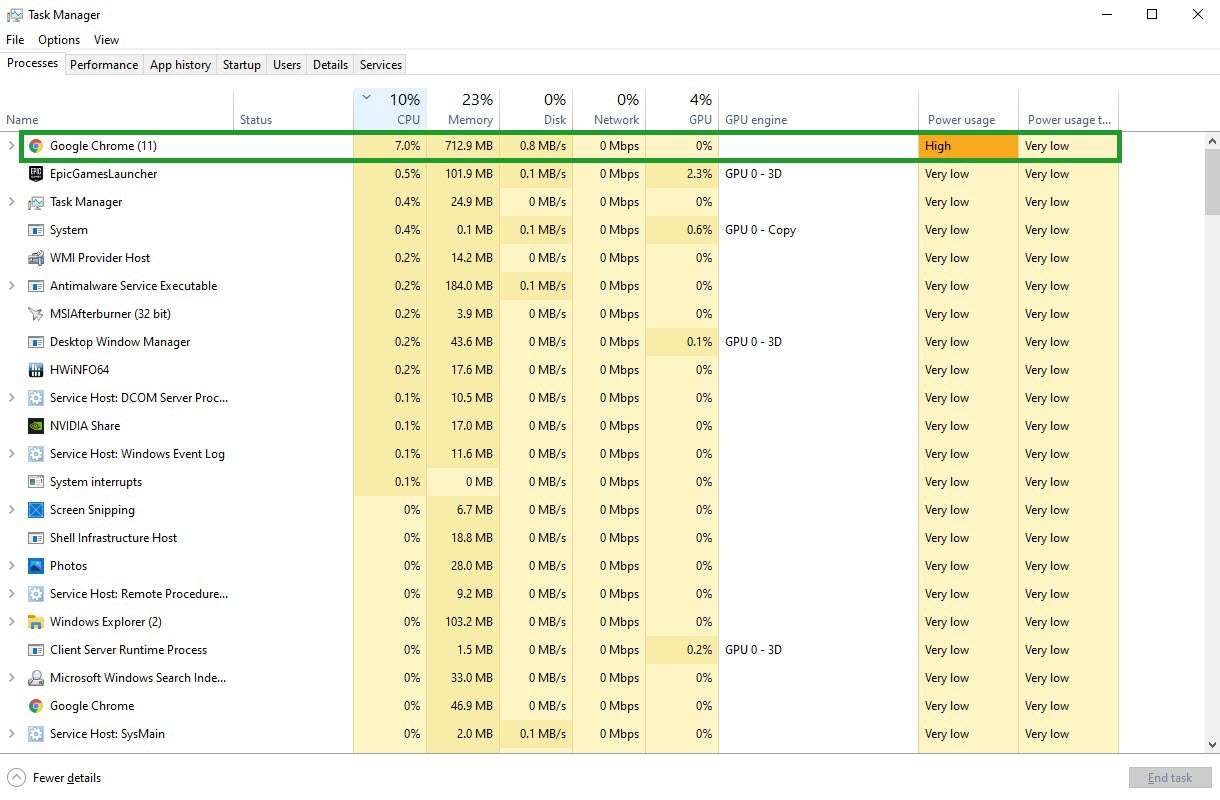Click the System process icon
This screenshot has height=800, width=1220.
36,230
